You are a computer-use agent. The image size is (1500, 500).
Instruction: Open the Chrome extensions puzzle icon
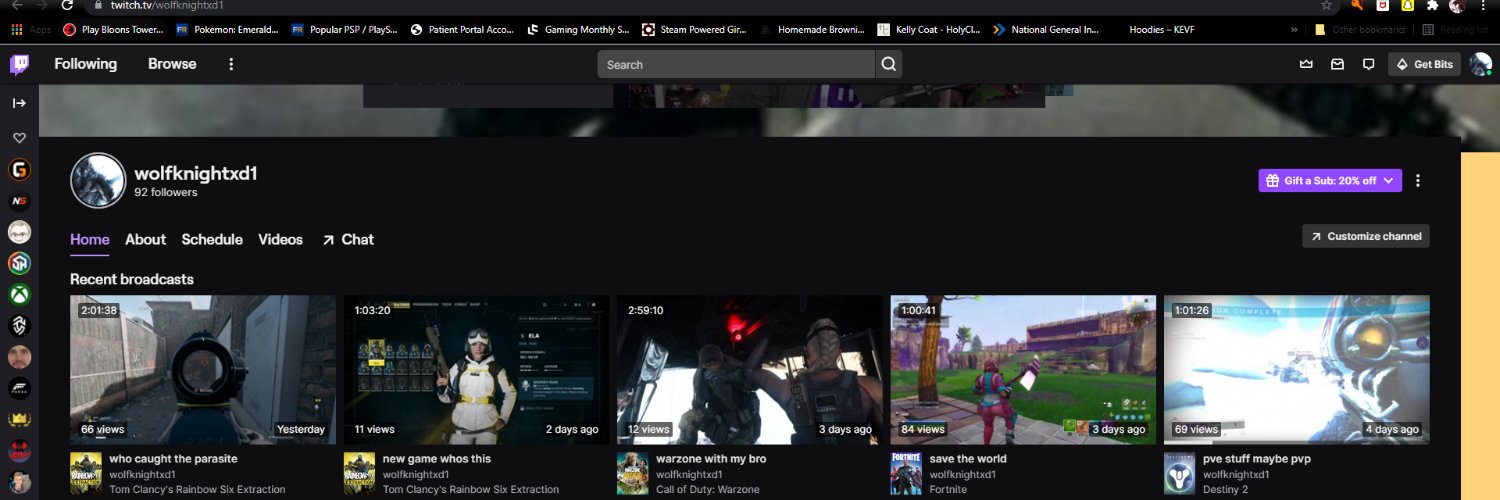(1431, 6)
